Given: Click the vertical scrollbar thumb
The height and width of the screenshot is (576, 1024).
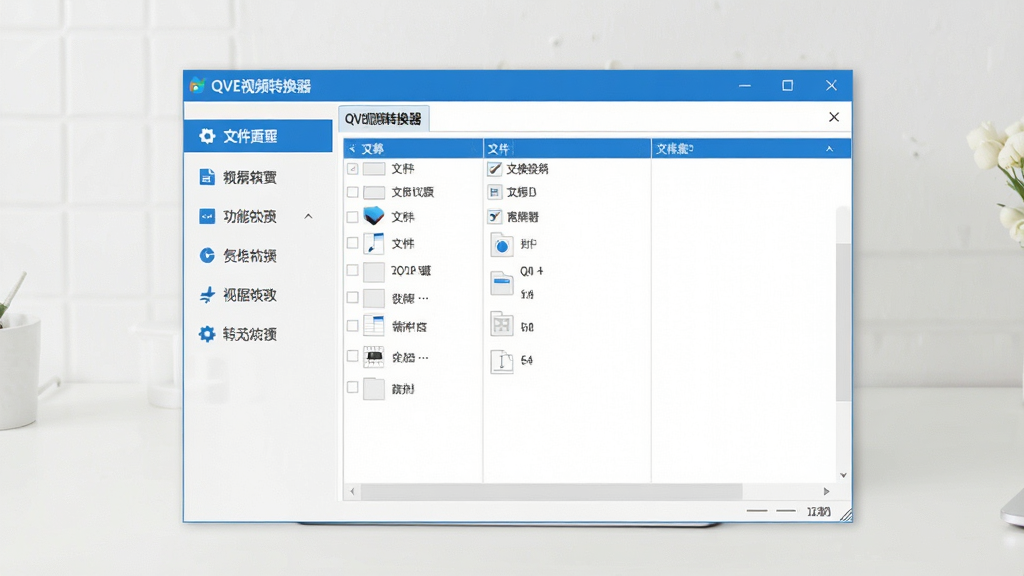Looking at the screenshot, I should click(843, 322).
